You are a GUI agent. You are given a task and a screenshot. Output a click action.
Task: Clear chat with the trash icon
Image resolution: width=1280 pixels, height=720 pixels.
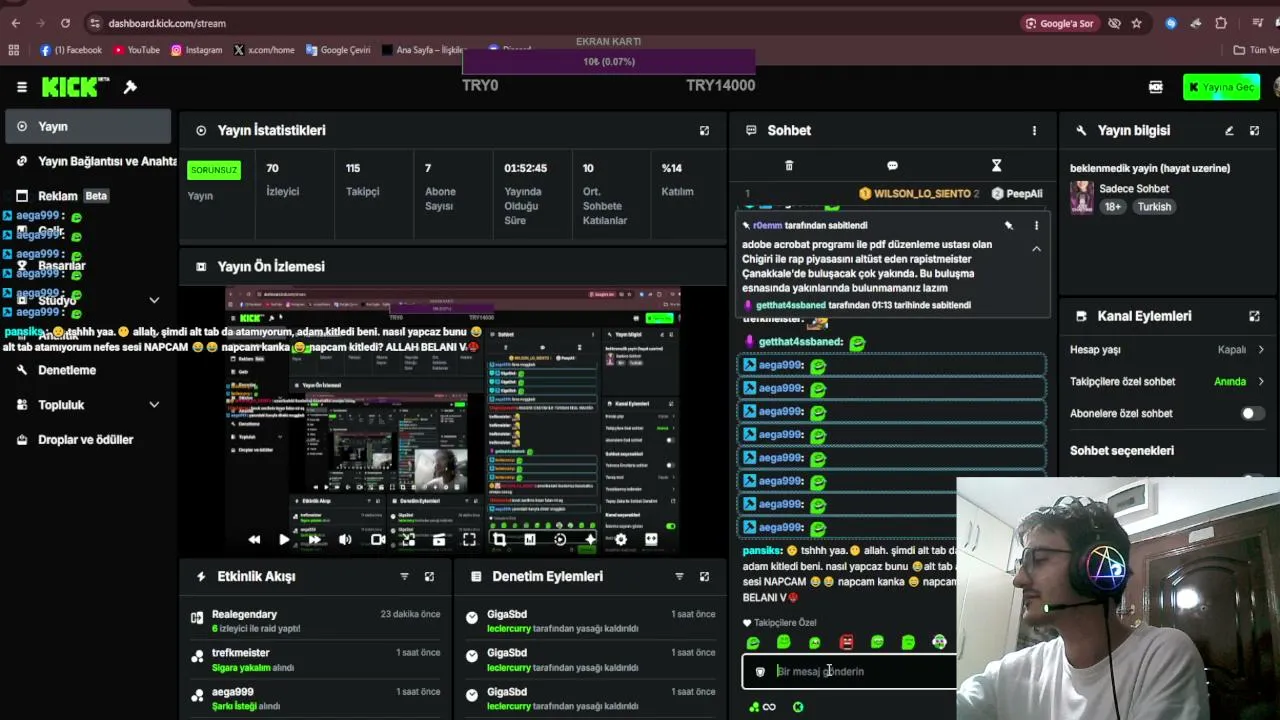pyautogui.click(x=789, y=165)
